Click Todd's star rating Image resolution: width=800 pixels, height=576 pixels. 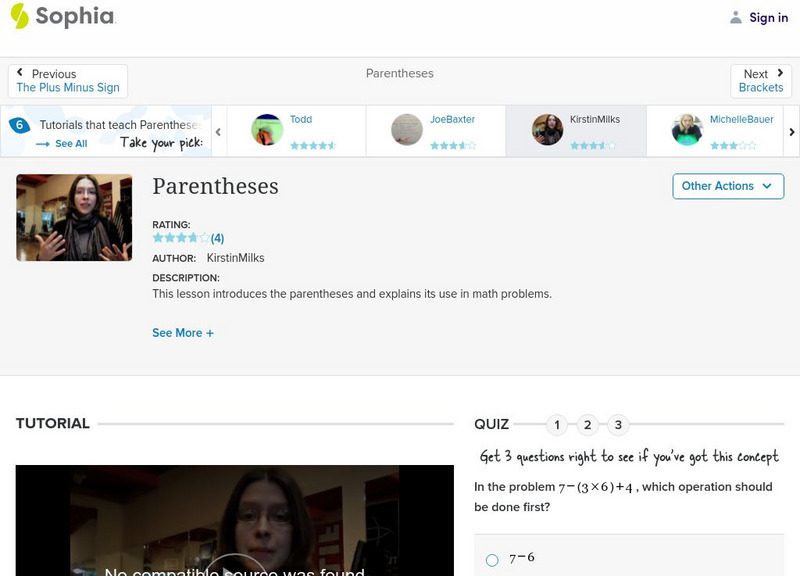point(313,146)
